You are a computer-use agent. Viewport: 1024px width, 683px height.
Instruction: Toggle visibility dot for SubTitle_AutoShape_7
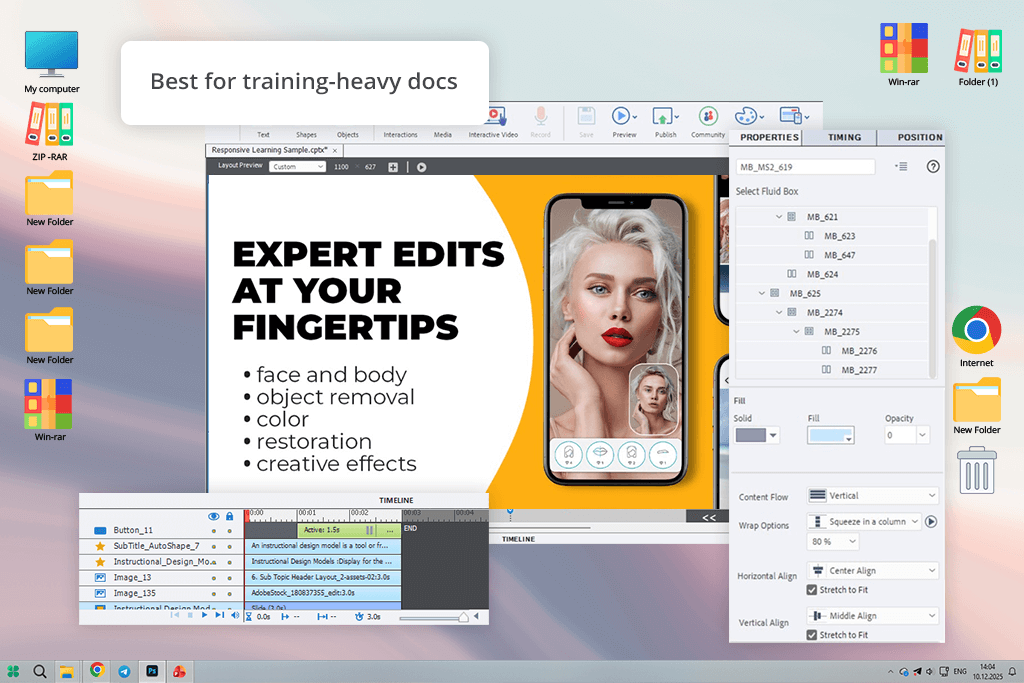point(214,547)
